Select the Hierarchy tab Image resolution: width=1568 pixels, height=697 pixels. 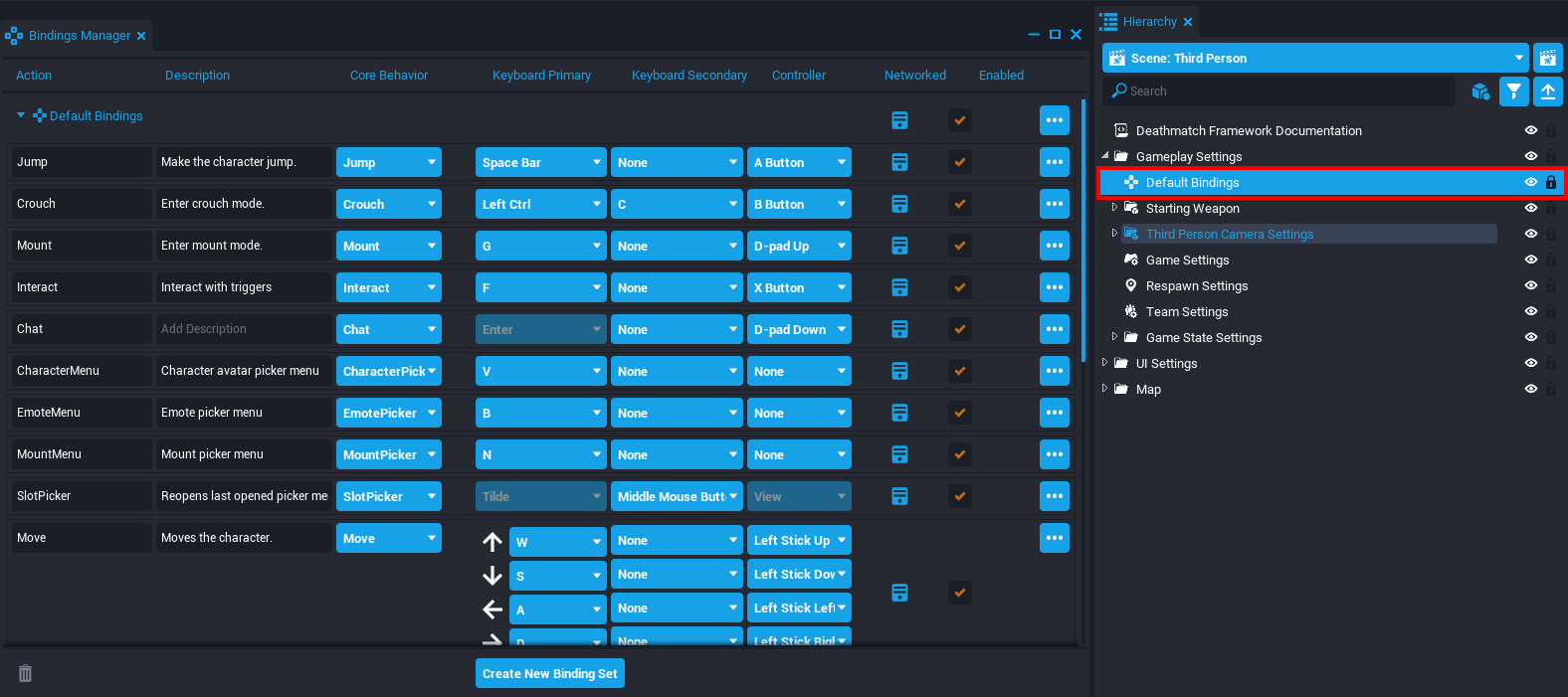click(x=1148, y=22)
